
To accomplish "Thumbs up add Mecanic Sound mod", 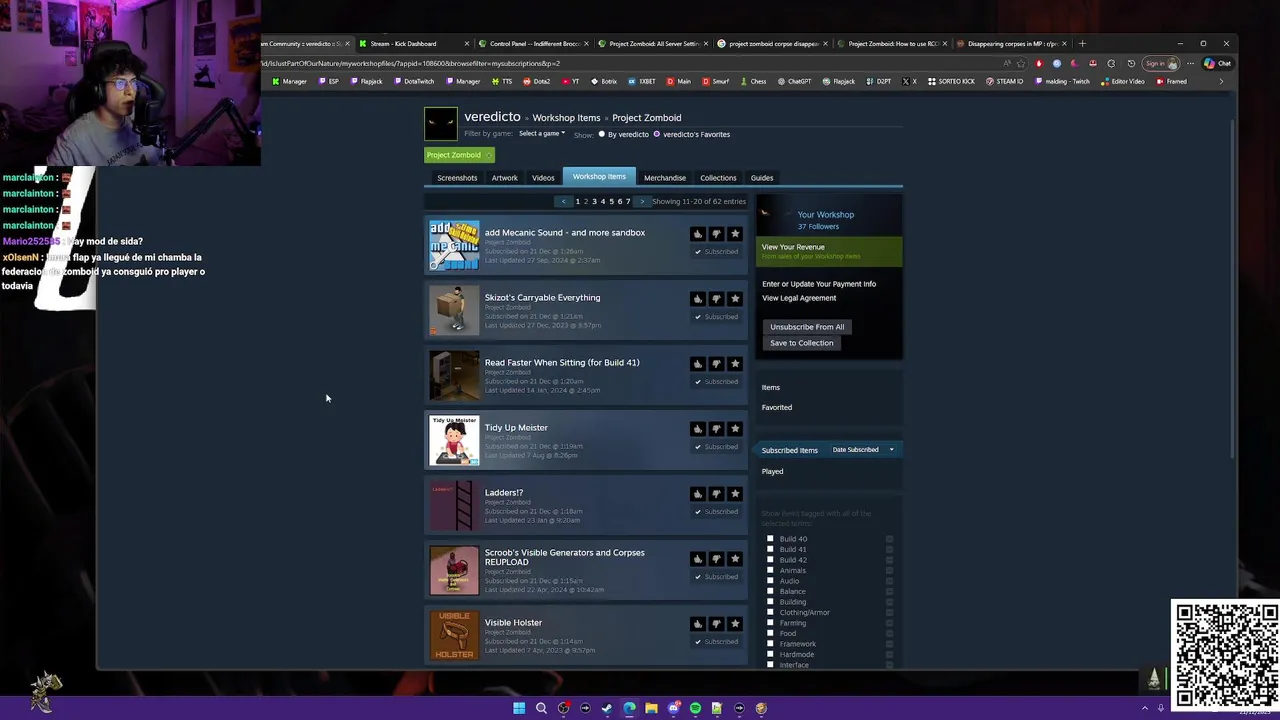I will [698, 234].
